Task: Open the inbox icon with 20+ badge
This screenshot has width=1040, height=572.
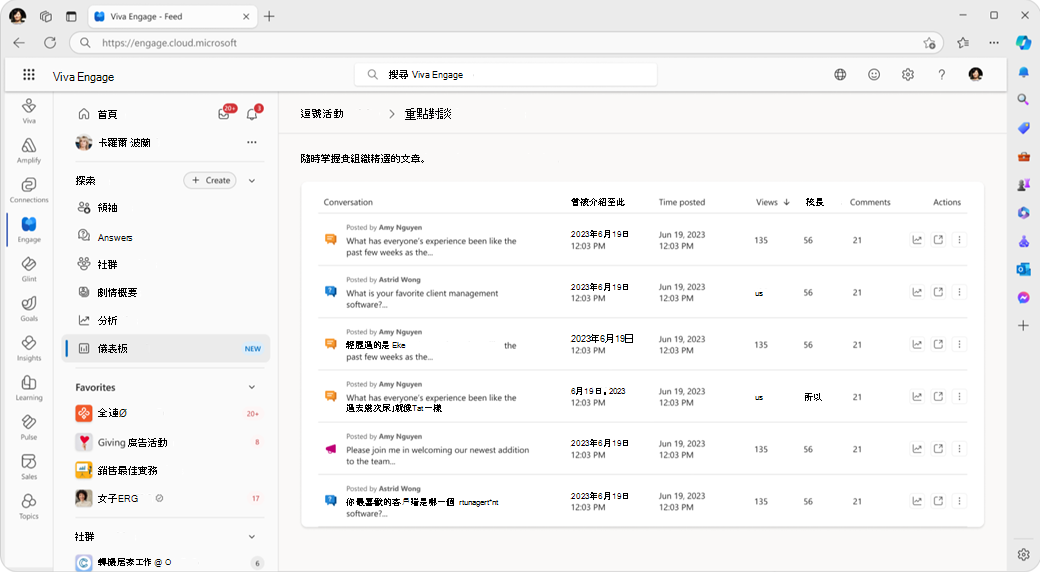Action: tap(224, 114)
